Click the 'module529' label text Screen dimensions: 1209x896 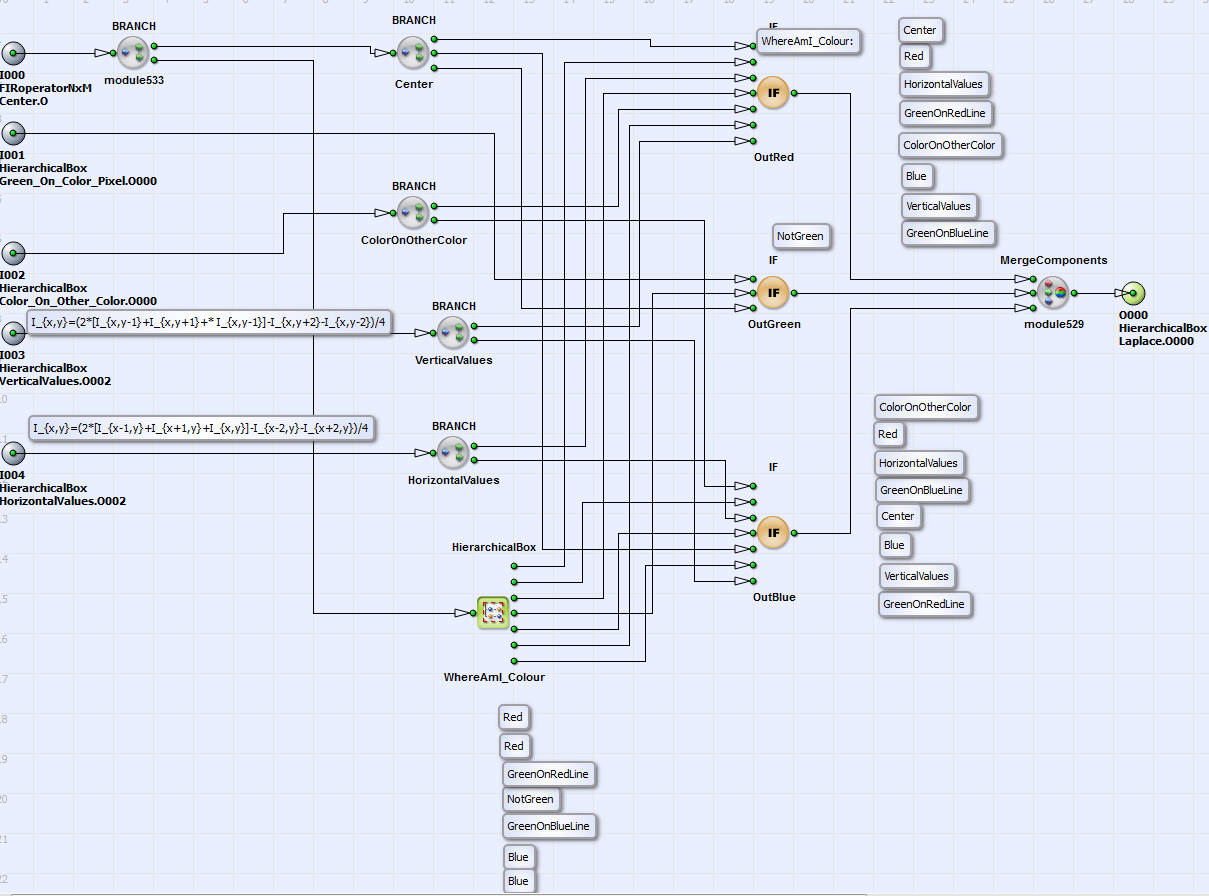pos(1054,324)
